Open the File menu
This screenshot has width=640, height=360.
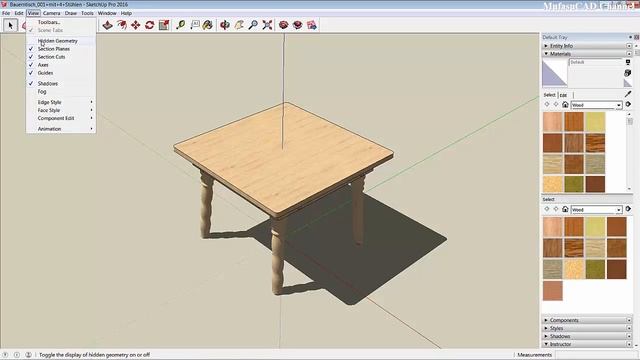6,13
